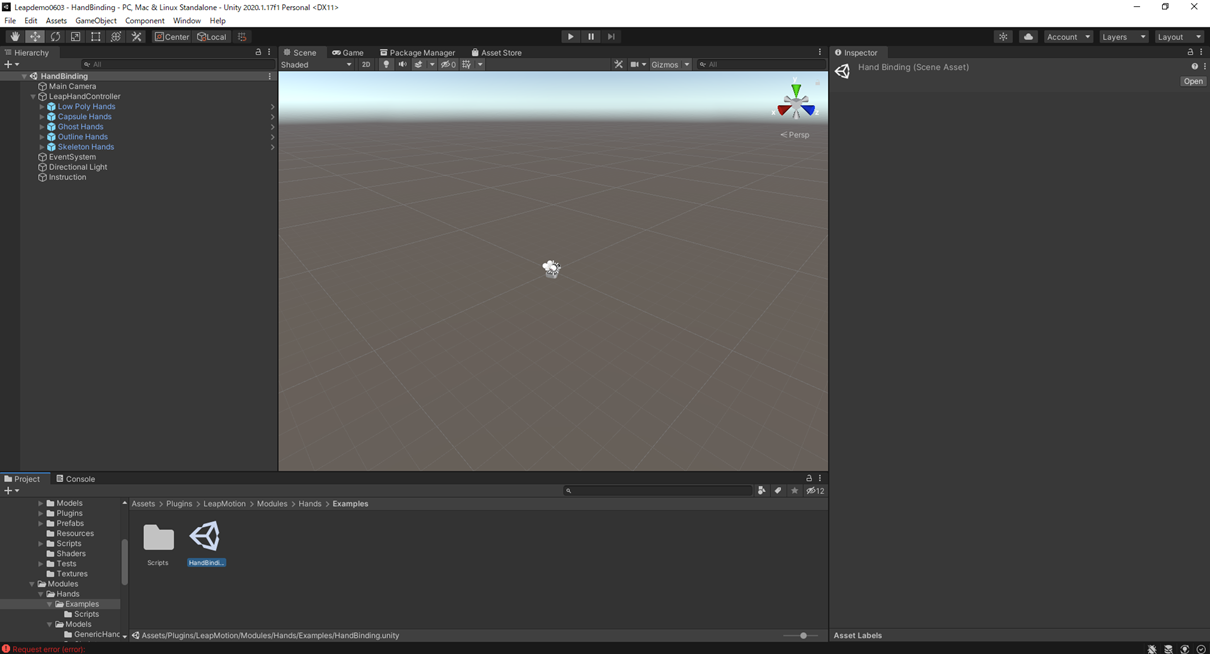Expand Skeleton Hands in Hierarchy
The width and height of the screenshot is (1210, 654).
[x=42, y=147]
